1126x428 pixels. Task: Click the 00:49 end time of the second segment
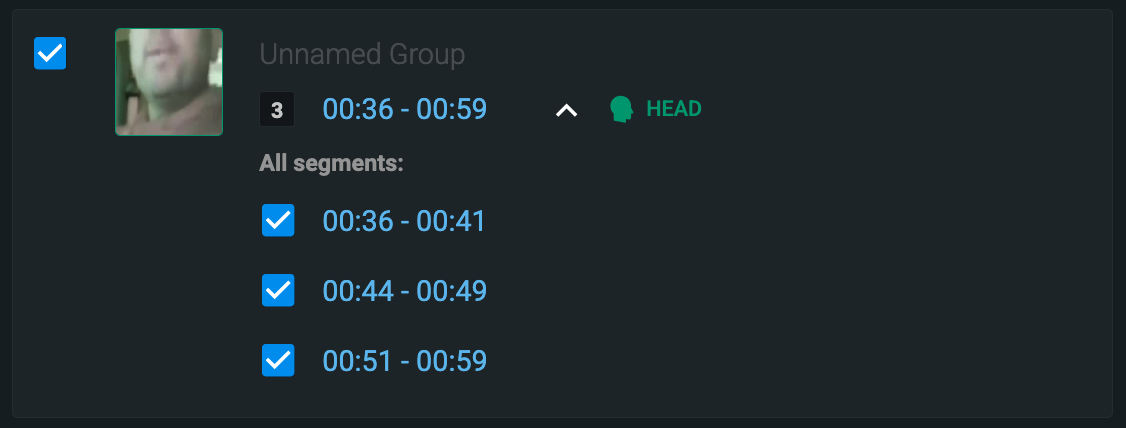point(452,290)
